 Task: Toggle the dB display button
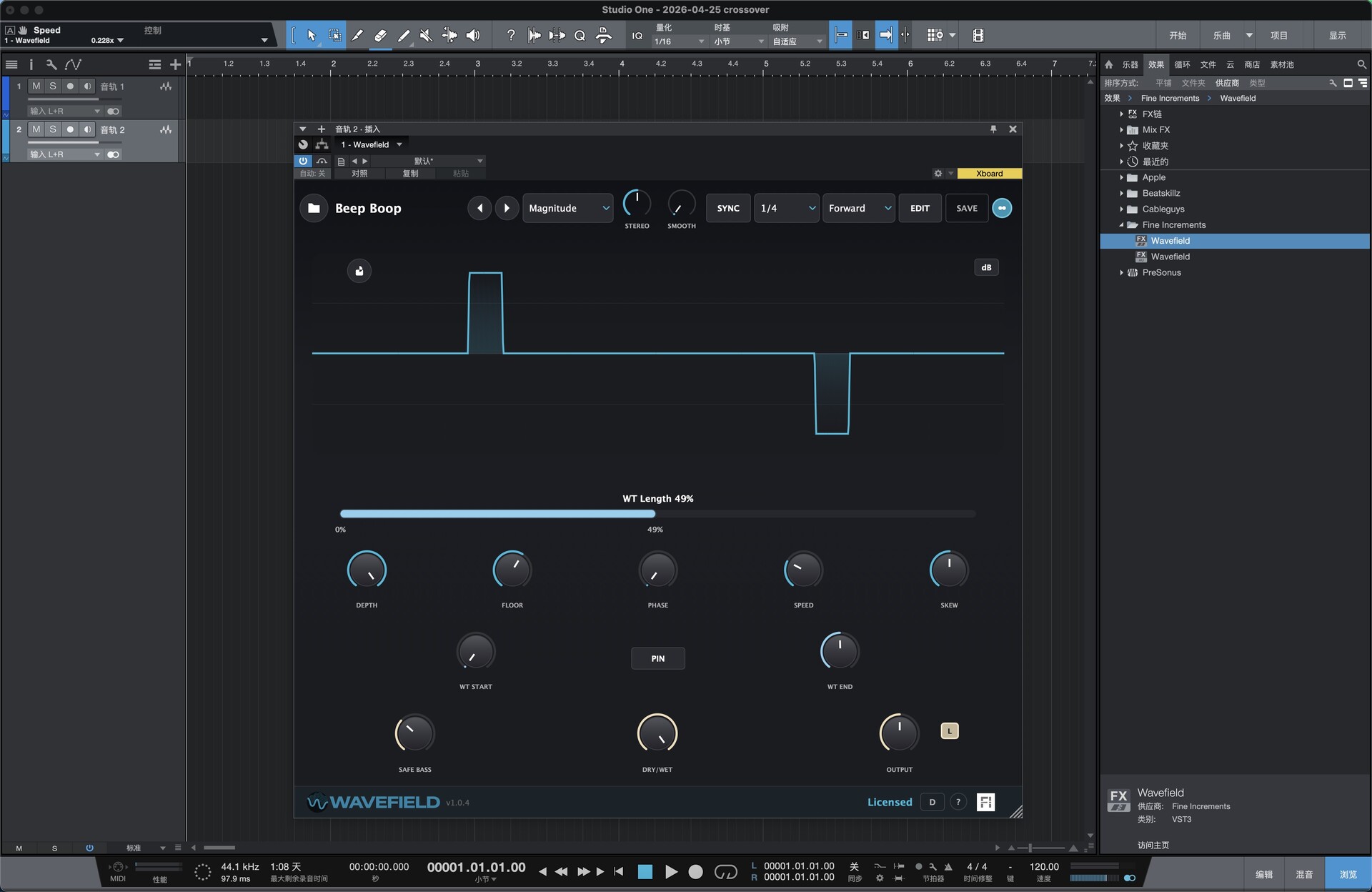click(x=986, y=267)
